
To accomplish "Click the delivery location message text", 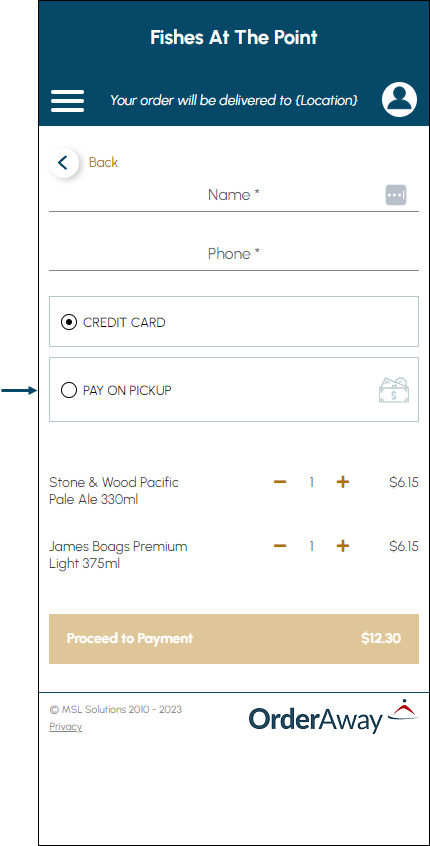I will point(234,100).
